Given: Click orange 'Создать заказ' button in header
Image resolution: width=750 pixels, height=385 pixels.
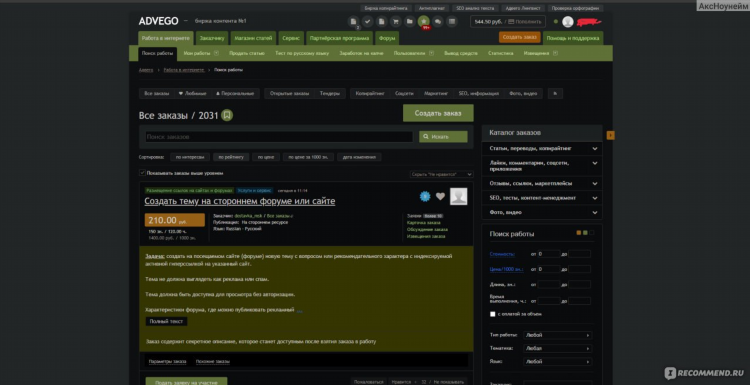Looking at the screenshot, I should [519, 37].
